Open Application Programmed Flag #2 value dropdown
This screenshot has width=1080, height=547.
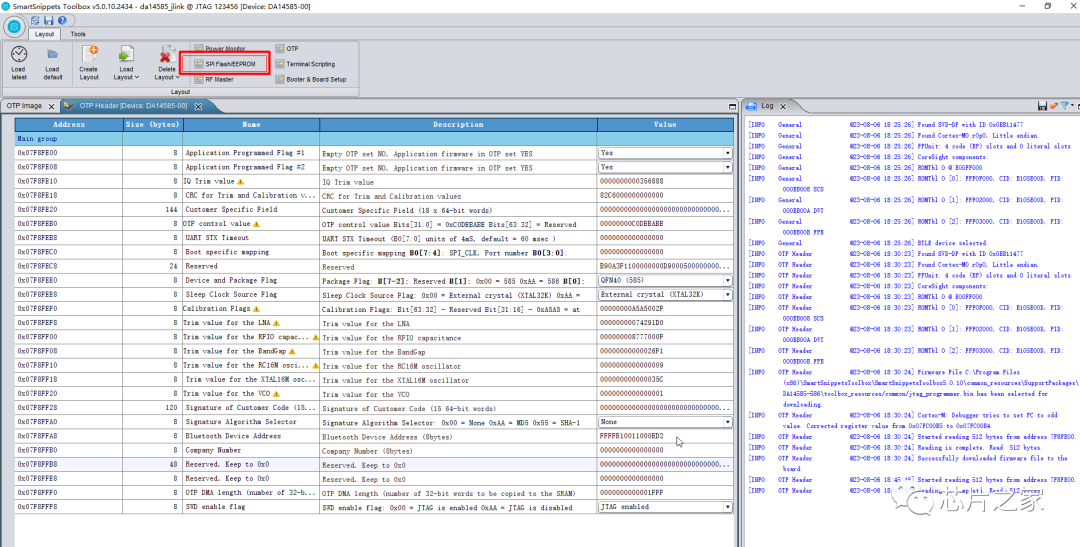point(727,167)
